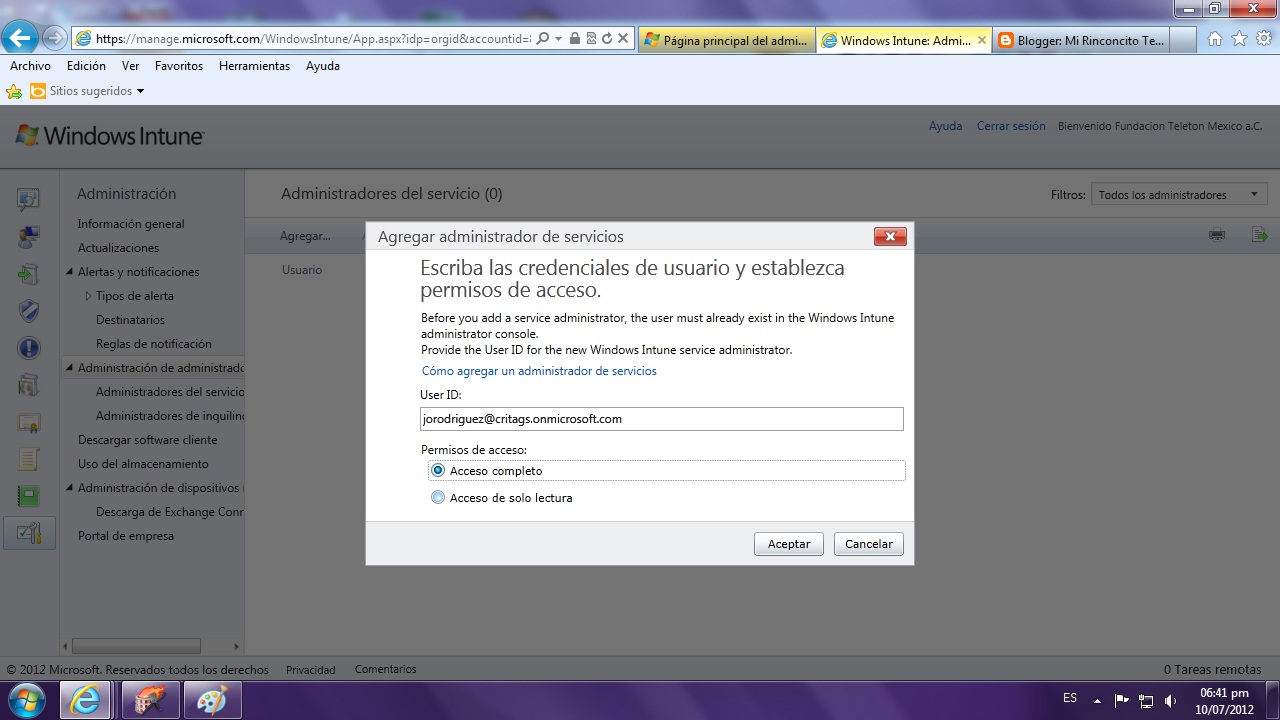
Task: Open the Endpoint Protection shield icon
Action: pyautogui.click(x=29, y=311)
